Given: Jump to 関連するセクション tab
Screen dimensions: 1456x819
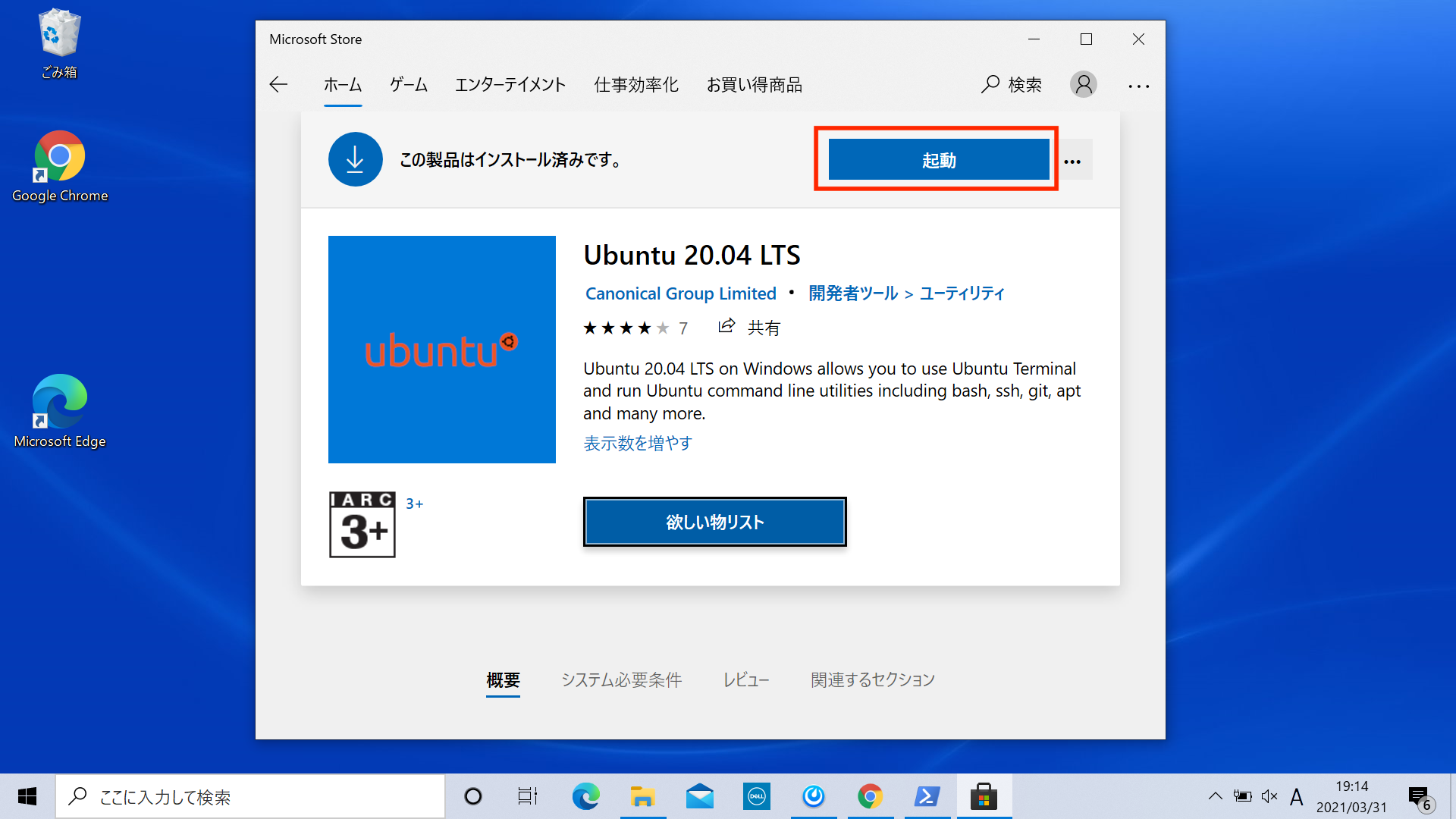Looking at the screenshot, I should pos(873,680).
